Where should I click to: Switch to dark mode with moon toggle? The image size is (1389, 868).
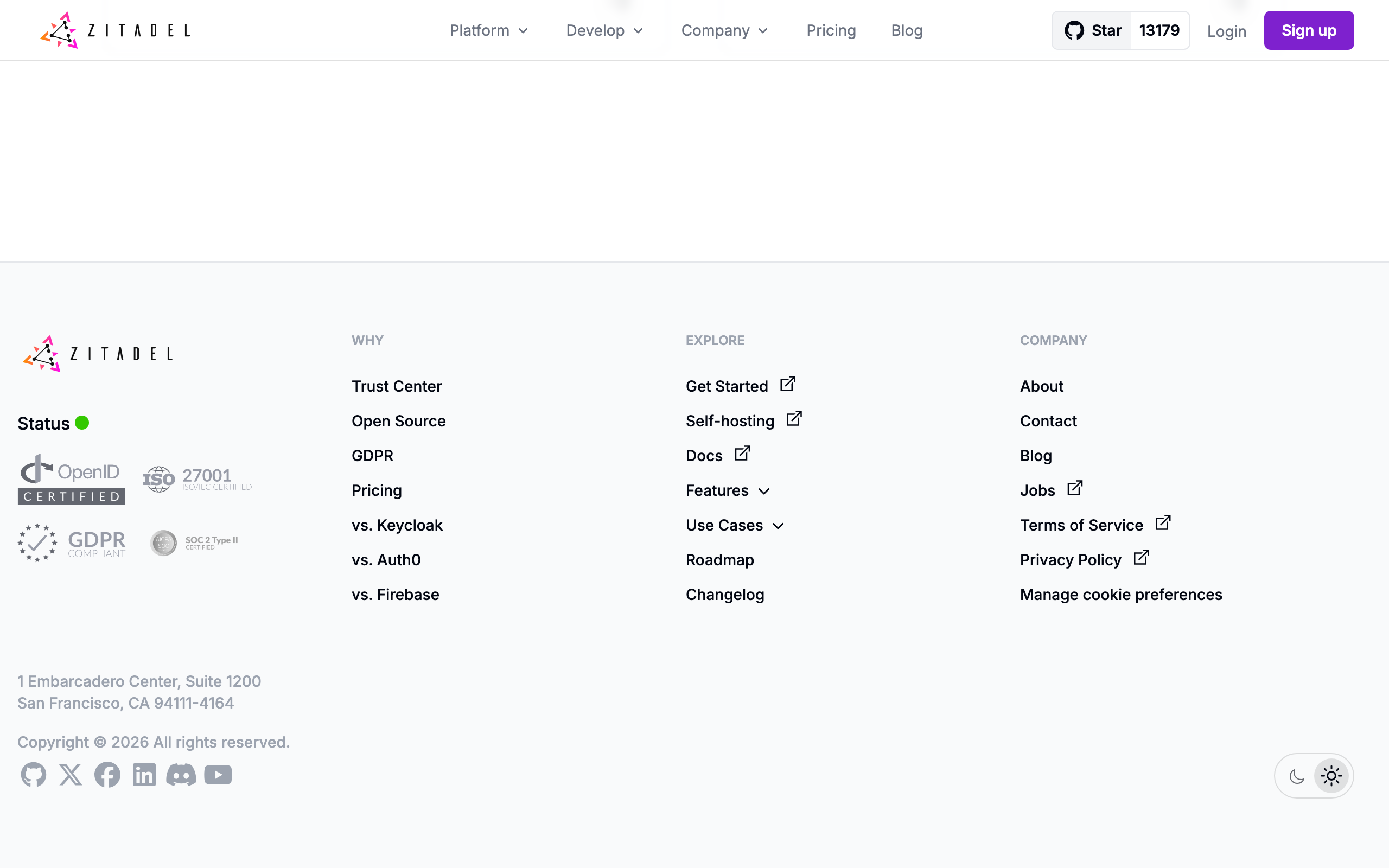click(x=1297, y=776)
